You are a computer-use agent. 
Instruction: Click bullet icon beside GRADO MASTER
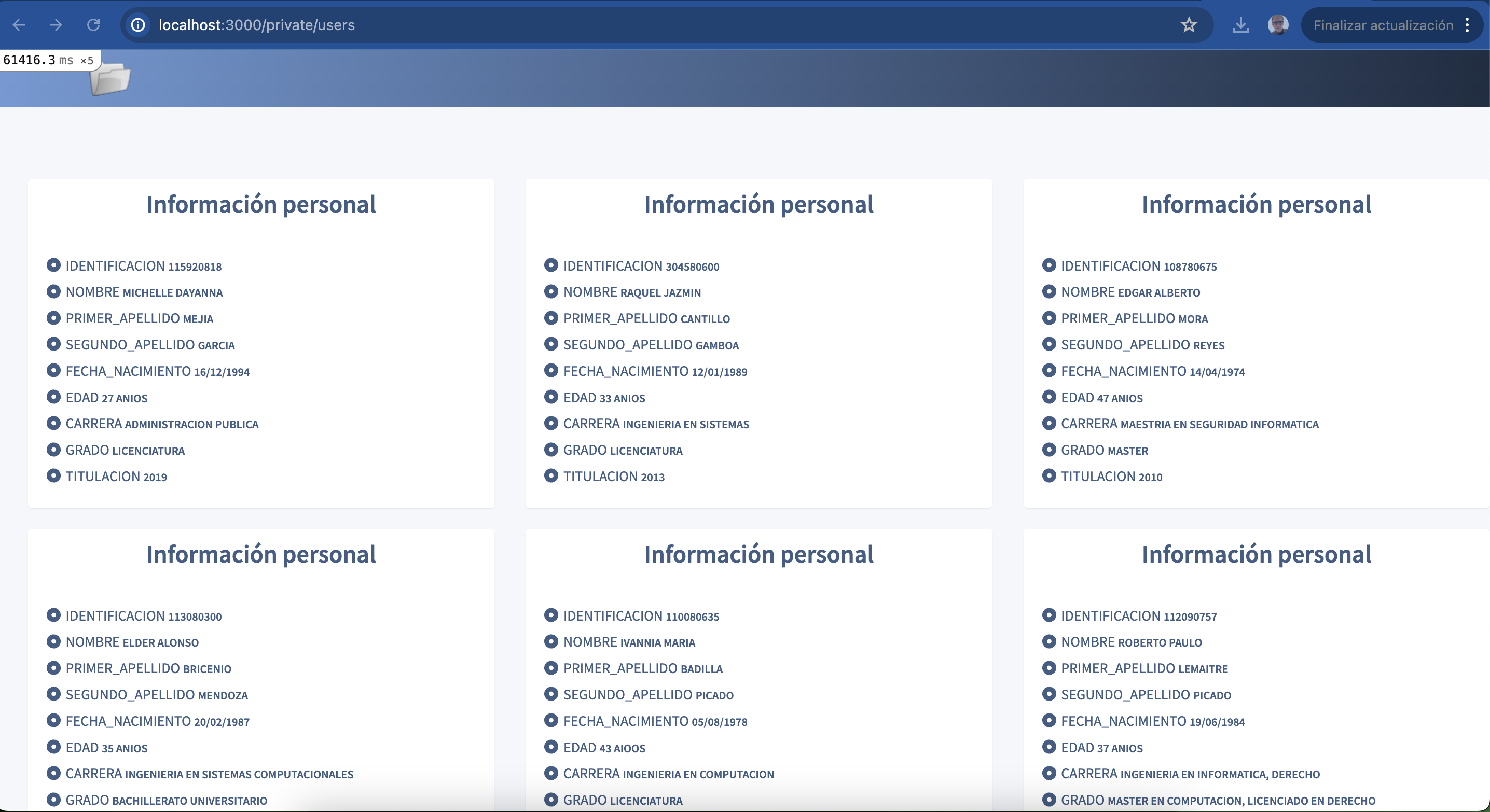(x=1048, y=449)
